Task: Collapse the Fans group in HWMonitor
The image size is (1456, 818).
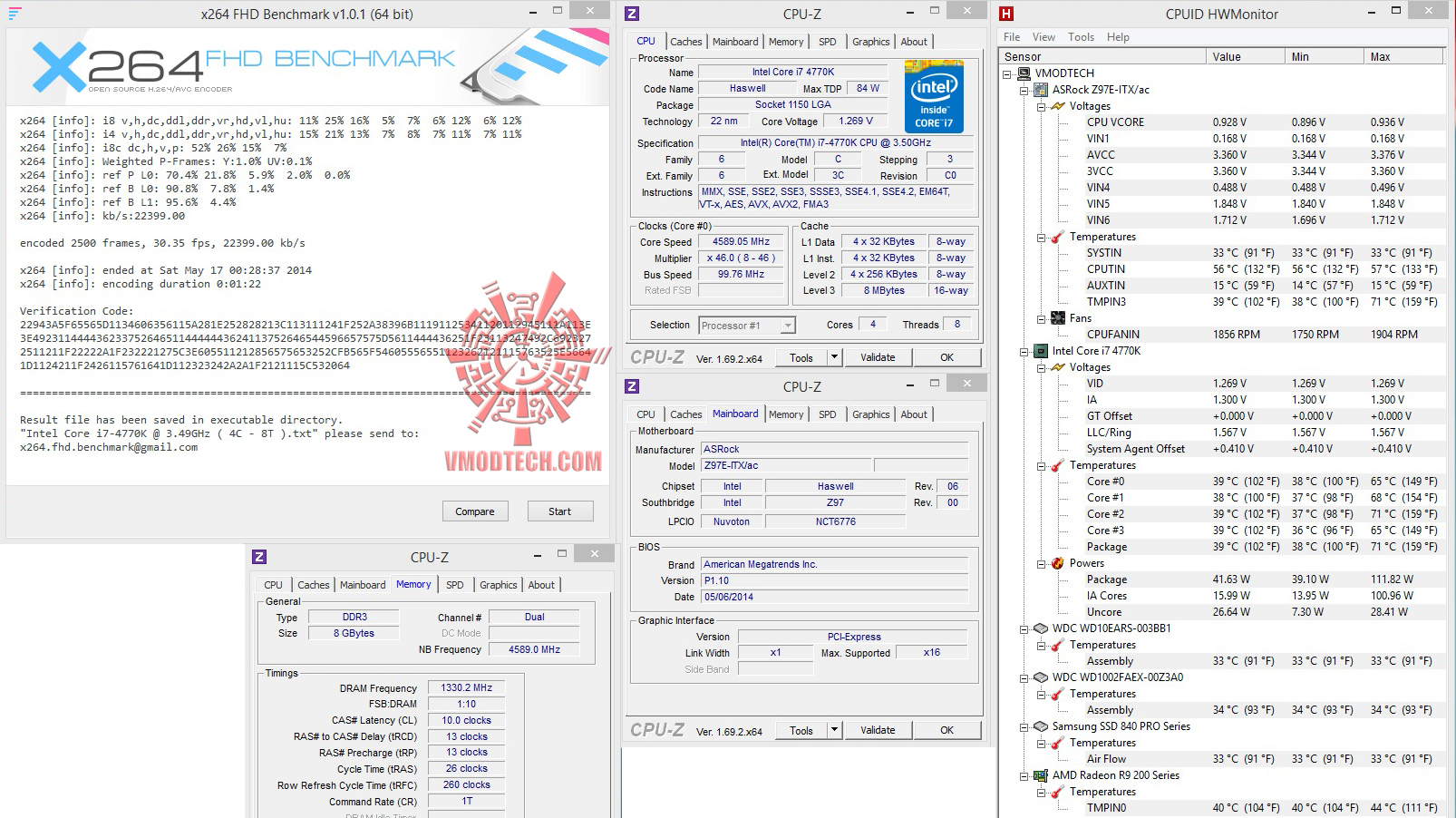Action: (1042, 318)
